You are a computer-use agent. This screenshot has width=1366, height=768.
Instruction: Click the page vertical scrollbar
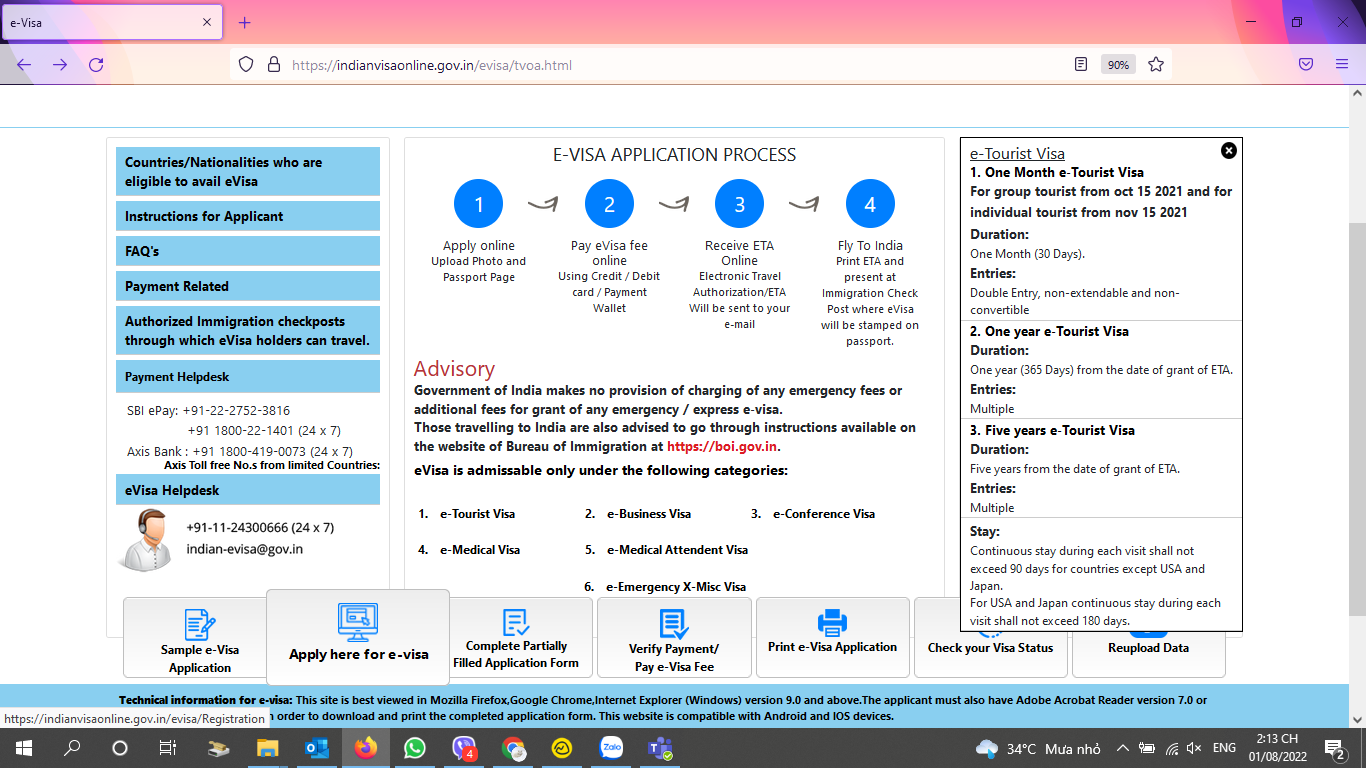coord(1358,420)
